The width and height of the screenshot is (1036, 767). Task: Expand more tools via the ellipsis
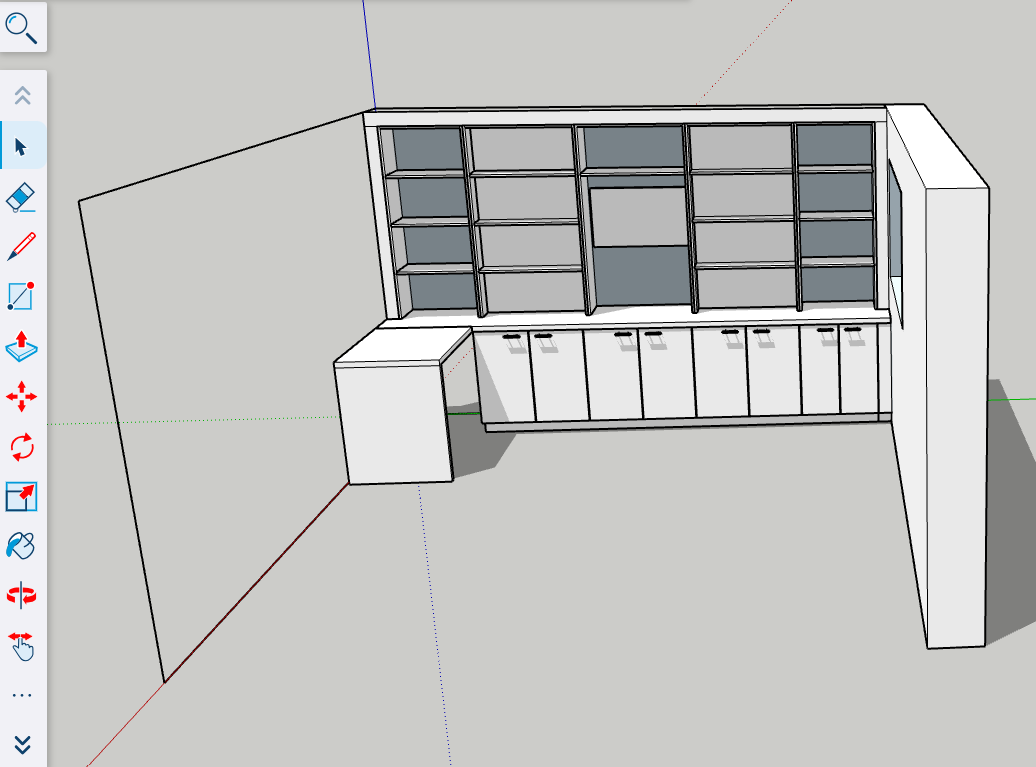[x=22, y=693]
